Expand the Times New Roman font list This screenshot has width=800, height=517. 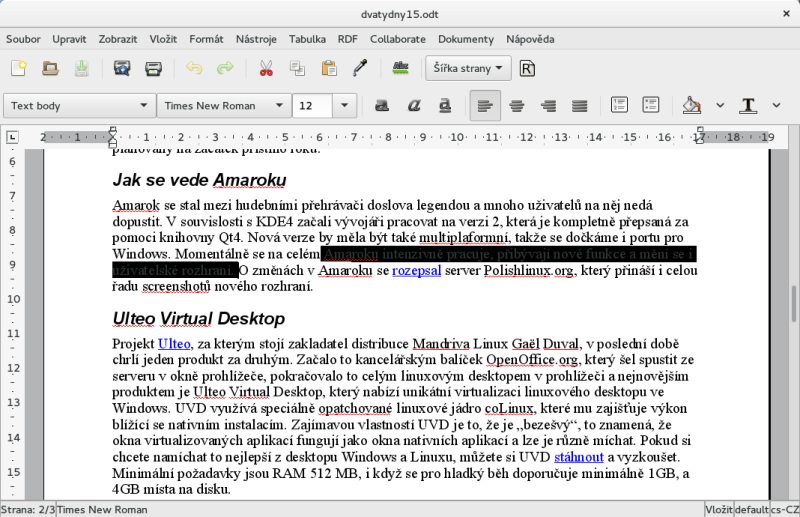[x=277, y=105]
